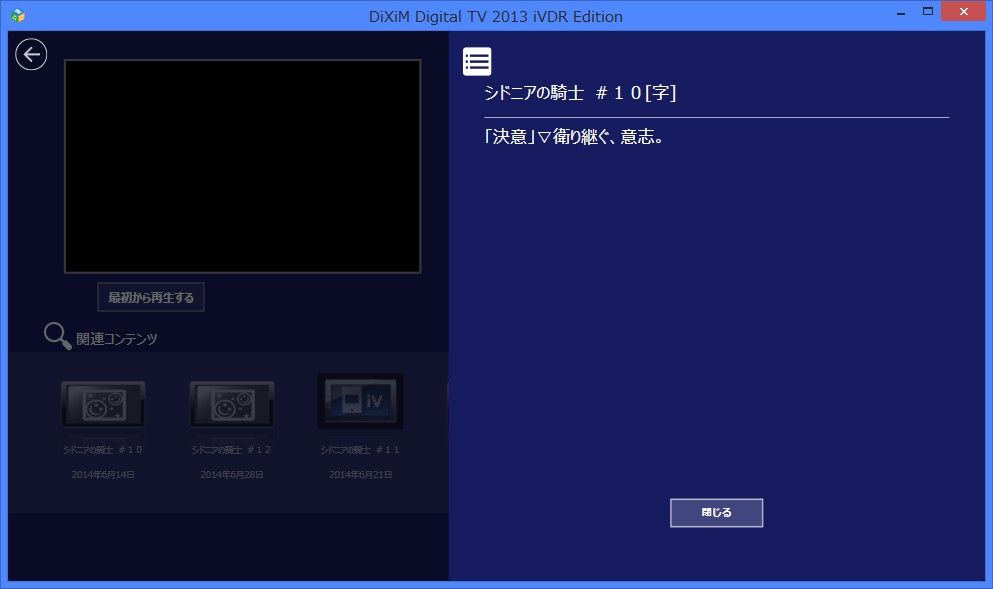Click the 関連コンテンツ magnifier icon
The height and width of the screenshot is (589, 993).
[57, 336]
